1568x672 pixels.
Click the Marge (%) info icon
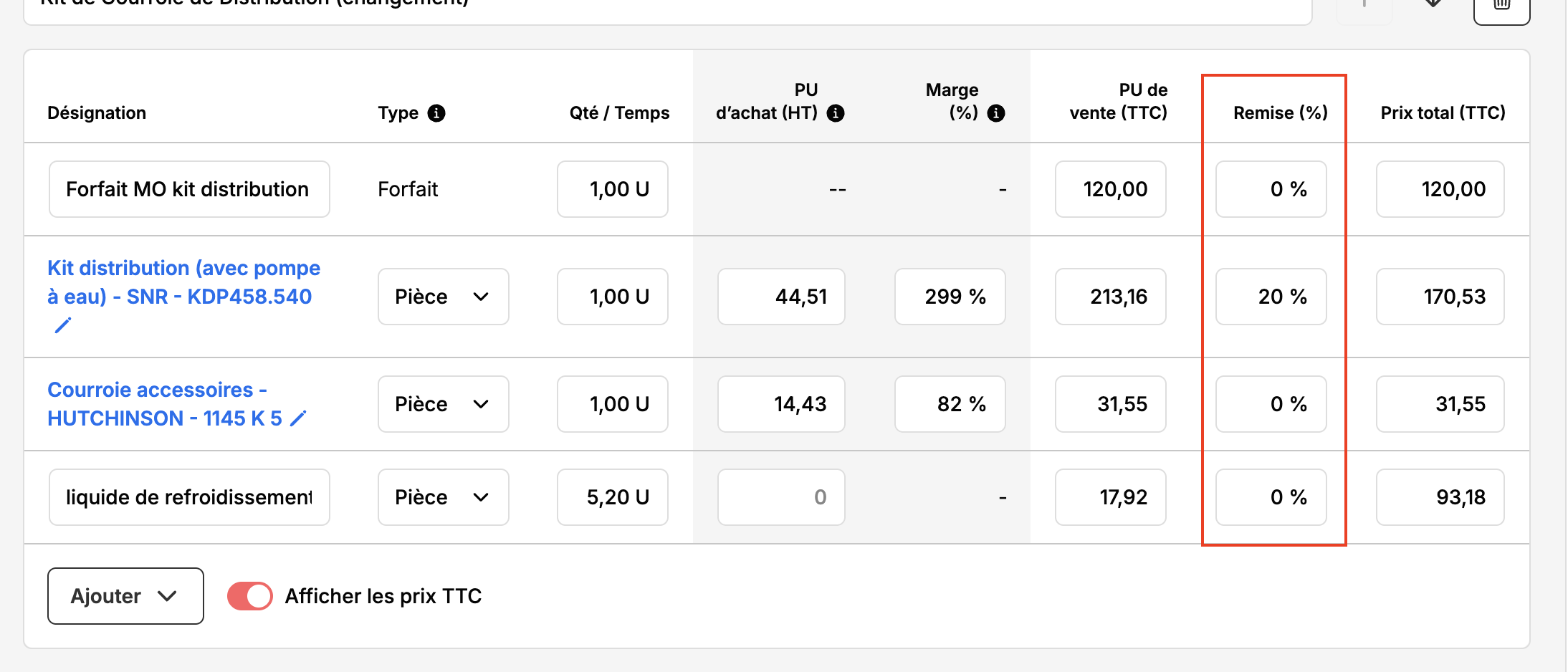pyautogui.click(x=996, y=113)
